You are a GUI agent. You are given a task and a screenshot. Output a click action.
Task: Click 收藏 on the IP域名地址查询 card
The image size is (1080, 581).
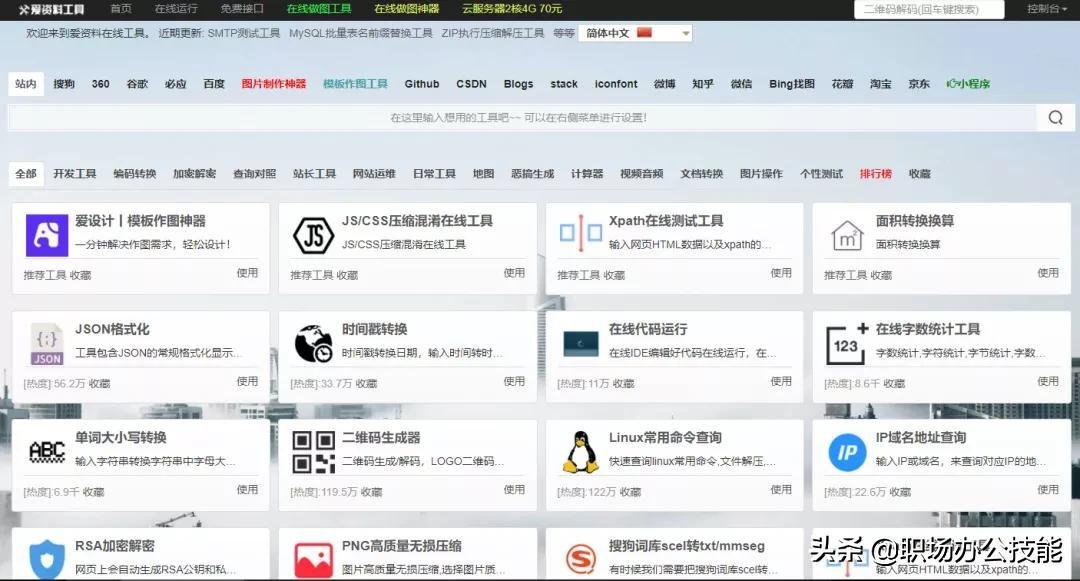(900, 492)
